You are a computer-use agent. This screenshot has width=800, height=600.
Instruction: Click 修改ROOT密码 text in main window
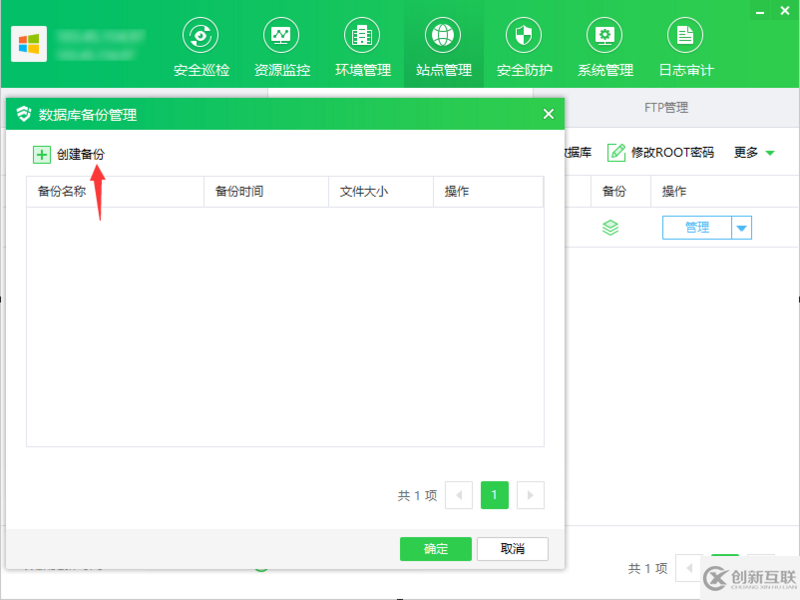point(672,153)
